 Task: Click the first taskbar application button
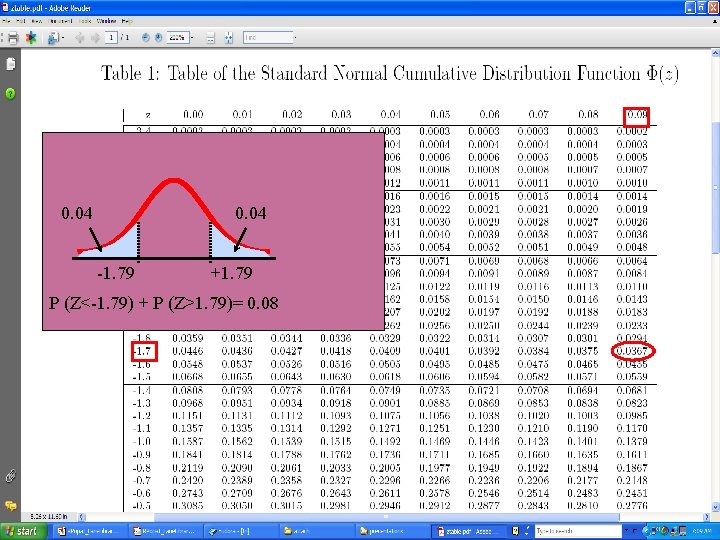90,531
